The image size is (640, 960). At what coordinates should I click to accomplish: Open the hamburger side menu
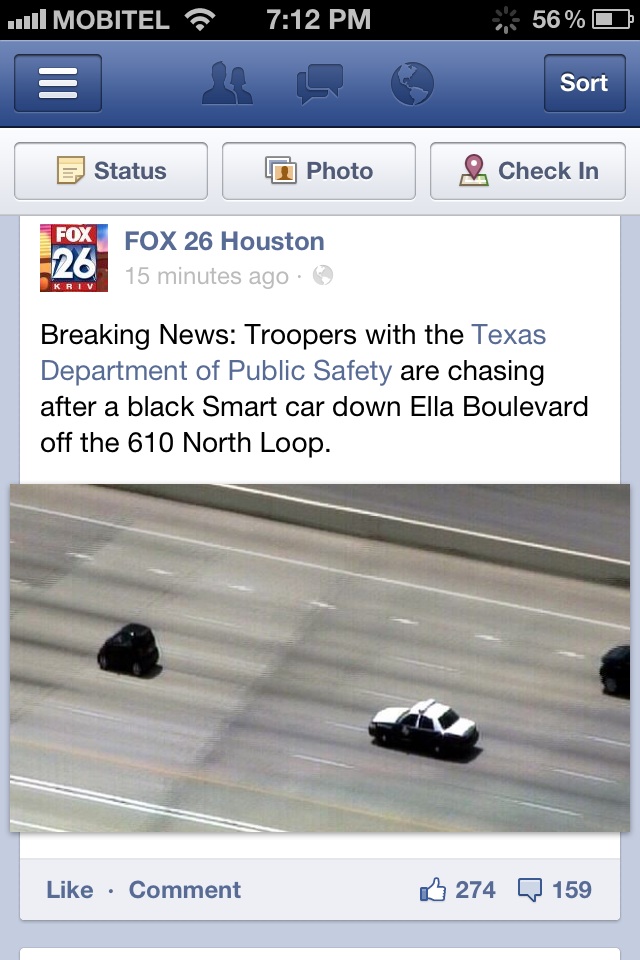click(58, 83)
